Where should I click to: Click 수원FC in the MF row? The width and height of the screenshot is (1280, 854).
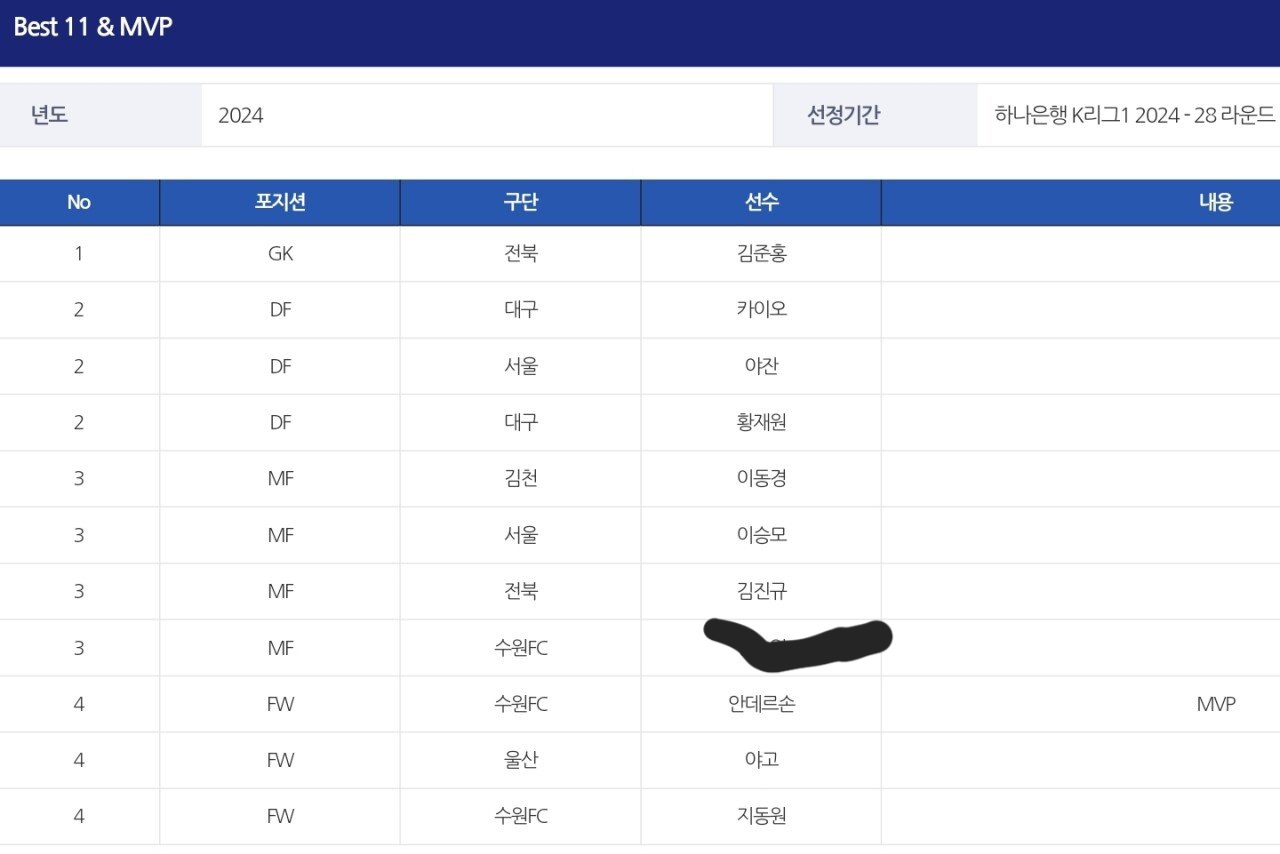(520, 648)
